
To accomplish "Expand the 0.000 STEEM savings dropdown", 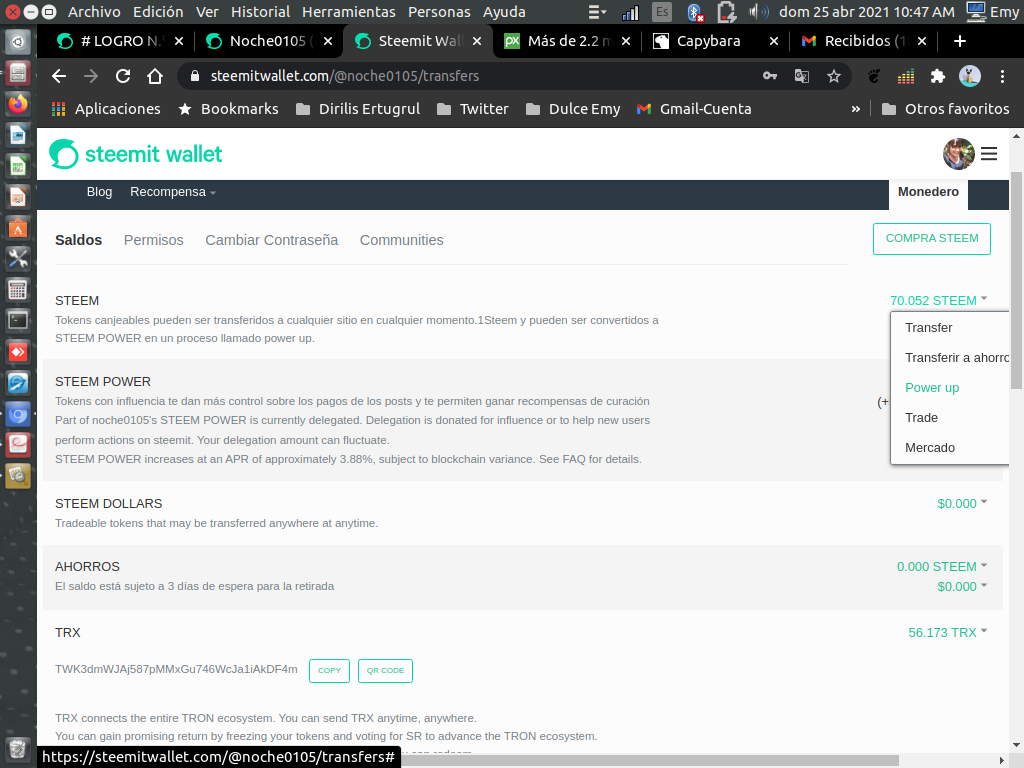I will 942,566.
